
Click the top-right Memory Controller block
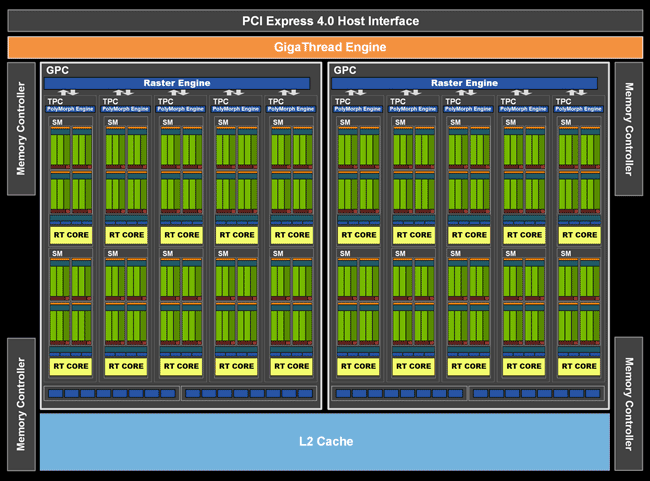[x=629, y=130]
